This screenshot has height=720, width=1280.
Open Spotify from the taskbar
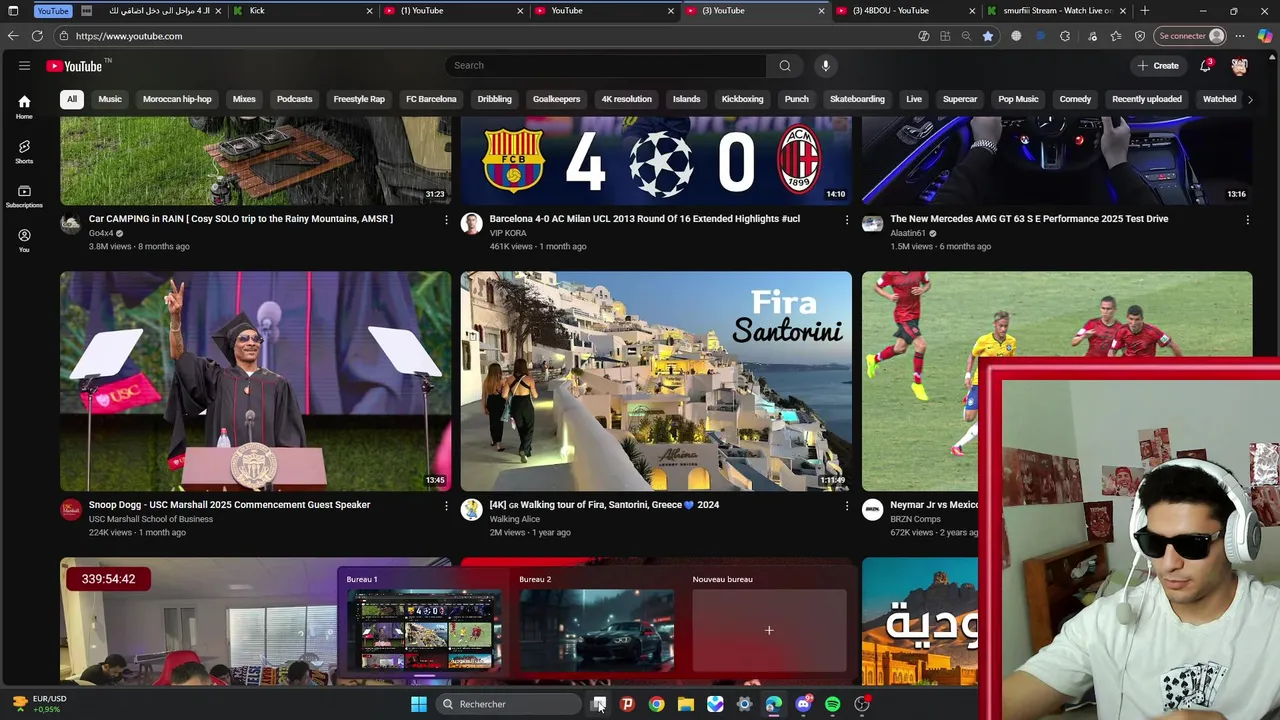tap(833, 704)
